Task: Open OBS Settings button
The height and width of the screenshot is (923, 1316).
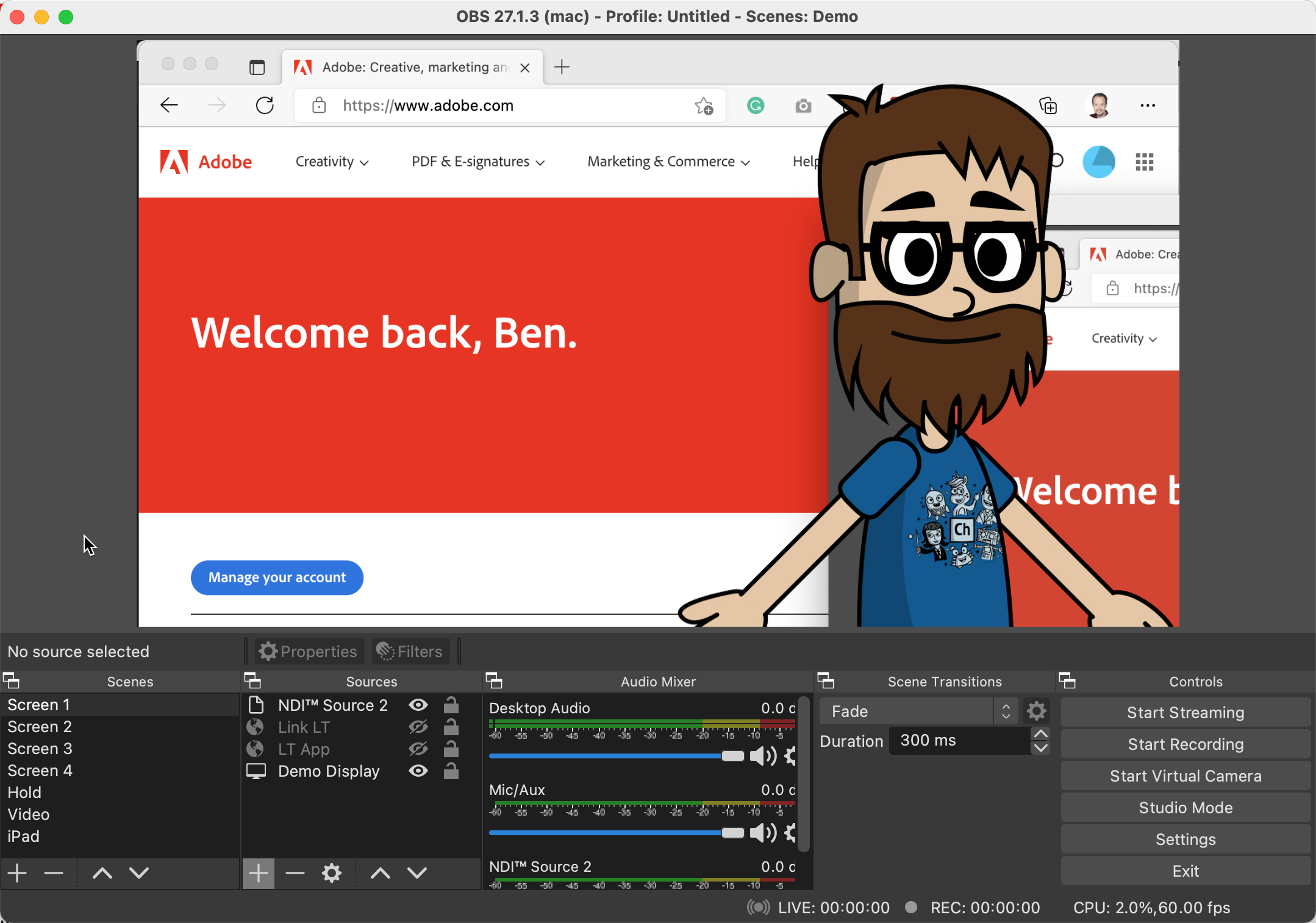Action: pyautogui.click(x=1185, y=839)
